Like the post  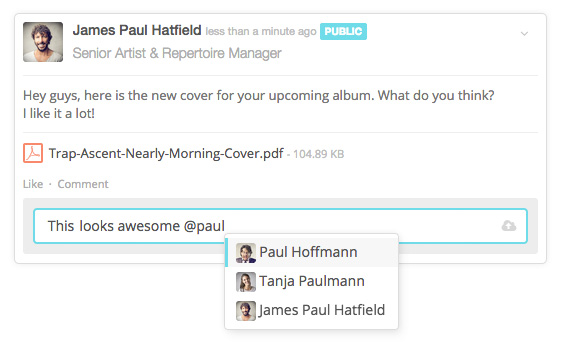coord(33,184)
